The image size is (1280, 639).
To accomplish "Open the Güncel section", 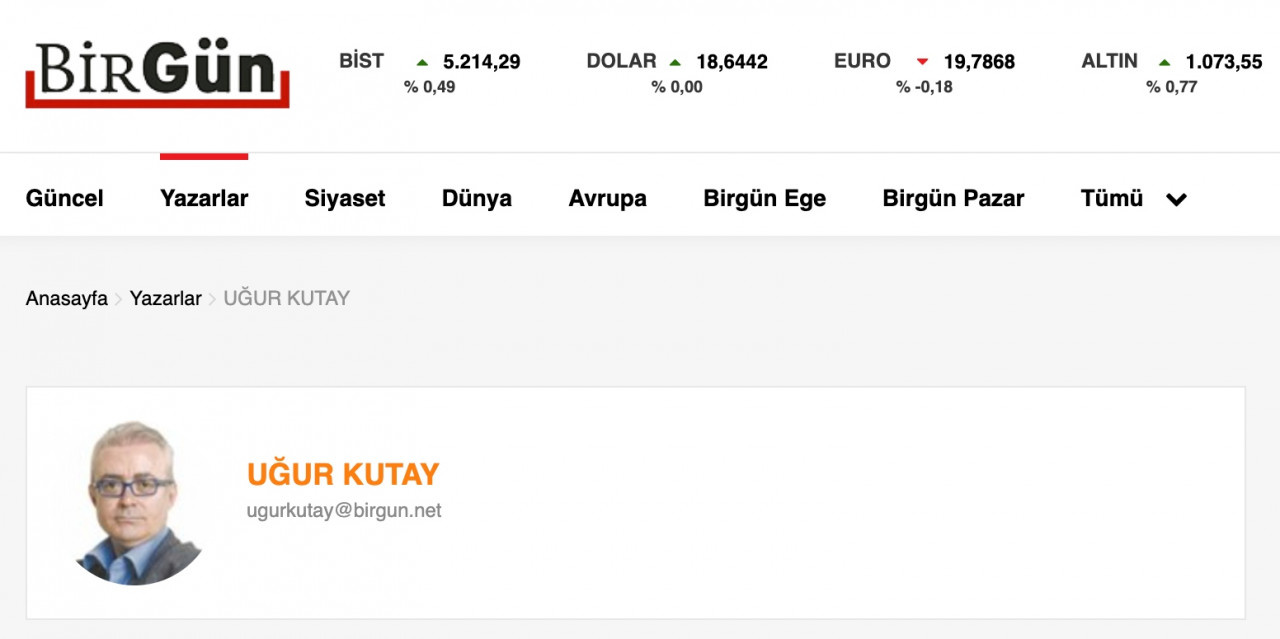I will [65, 198].
